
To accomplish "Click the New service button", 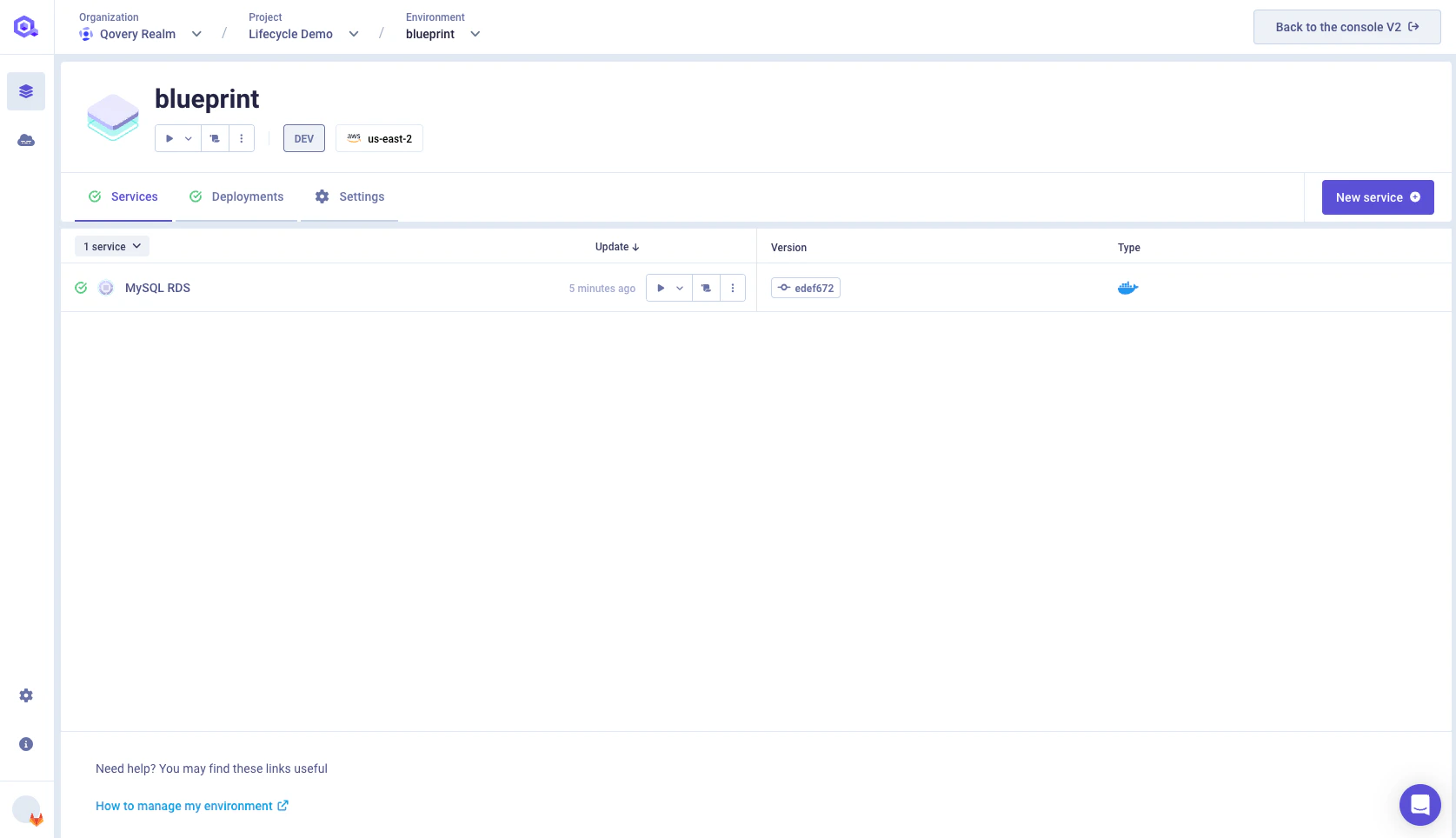I will pos(1378,197).
